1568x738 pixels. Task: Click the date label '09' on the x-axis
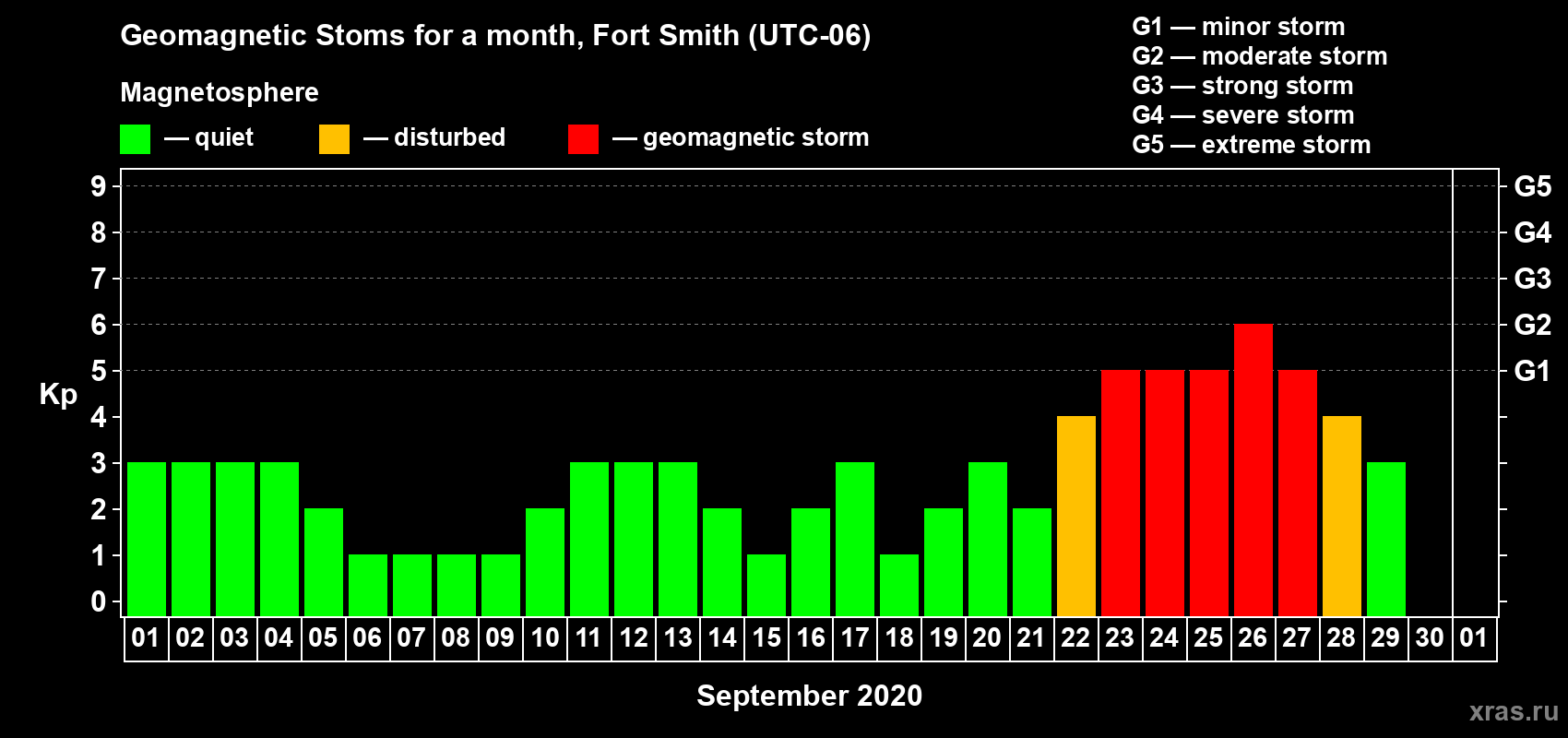pyautogui.click(x=500, y=637)
